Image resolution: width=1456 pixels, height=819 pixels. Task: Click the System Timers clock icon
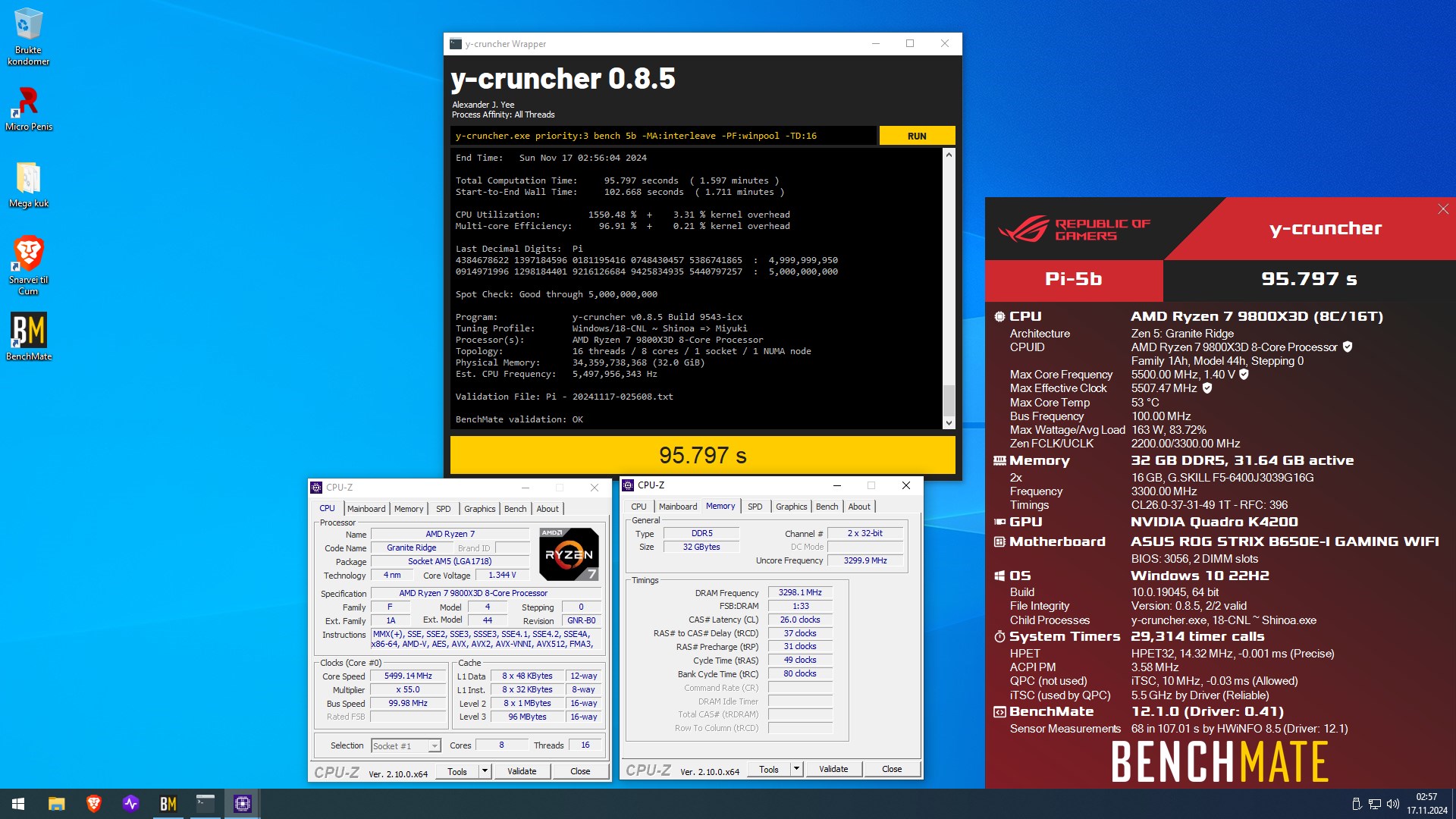point(999,636)
